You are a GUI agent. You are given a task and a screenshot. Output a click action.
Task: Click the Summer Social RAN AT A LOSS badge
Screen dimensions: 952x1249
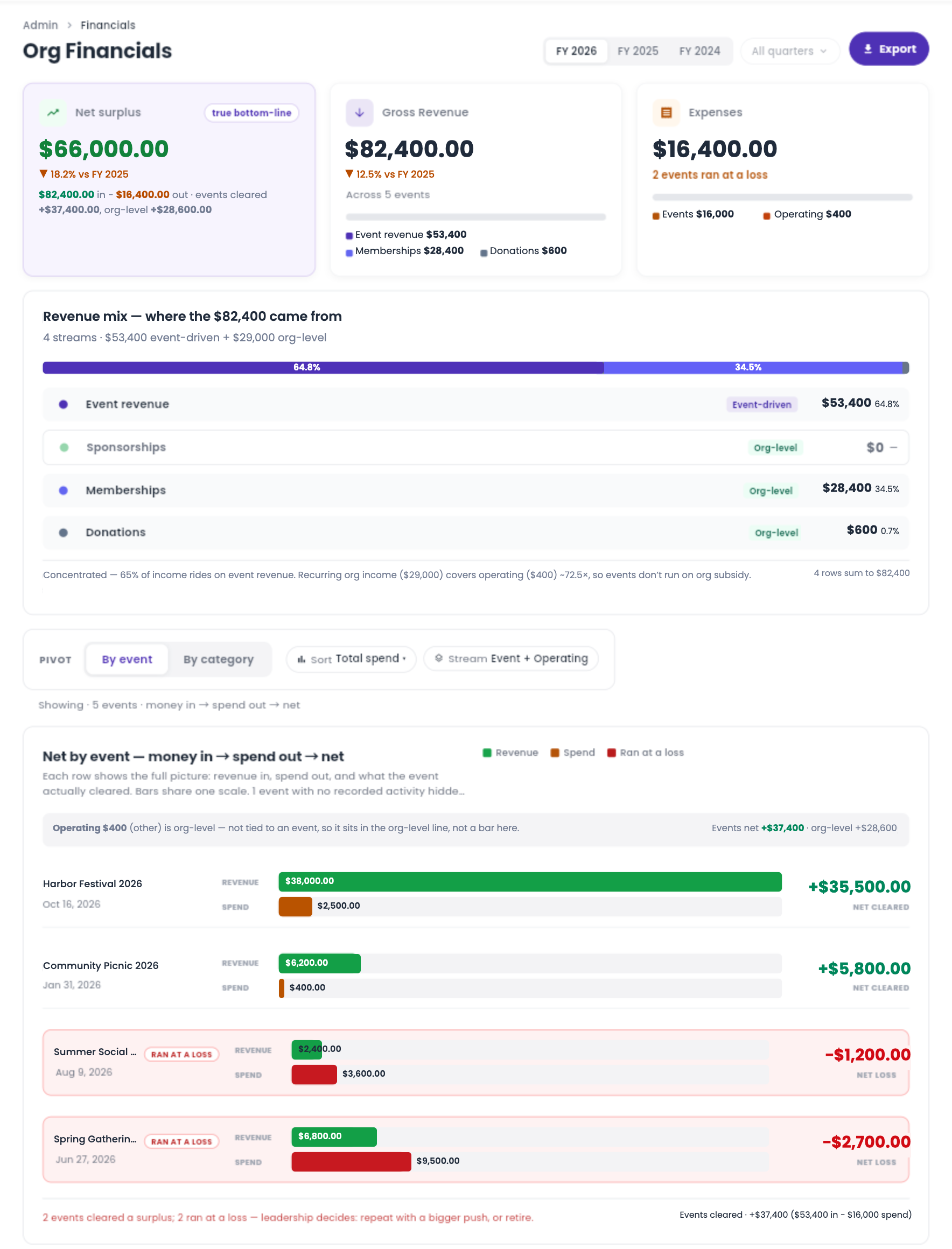coord(181,1054)
